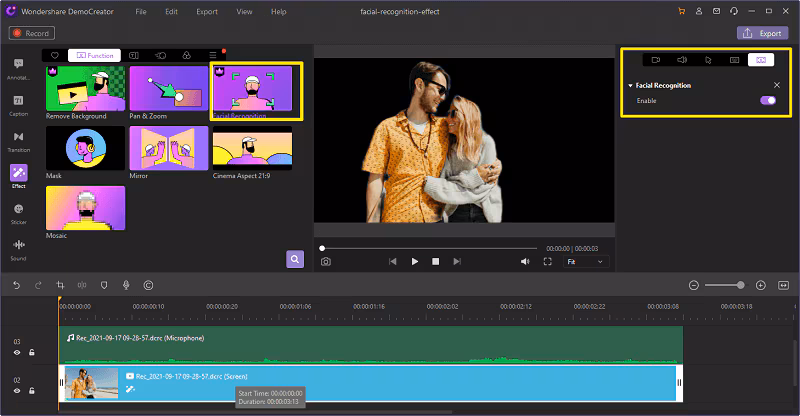The width and height of the screenshot is (800, 416).
Task: Skip to next frame
Action: (457, 261)
